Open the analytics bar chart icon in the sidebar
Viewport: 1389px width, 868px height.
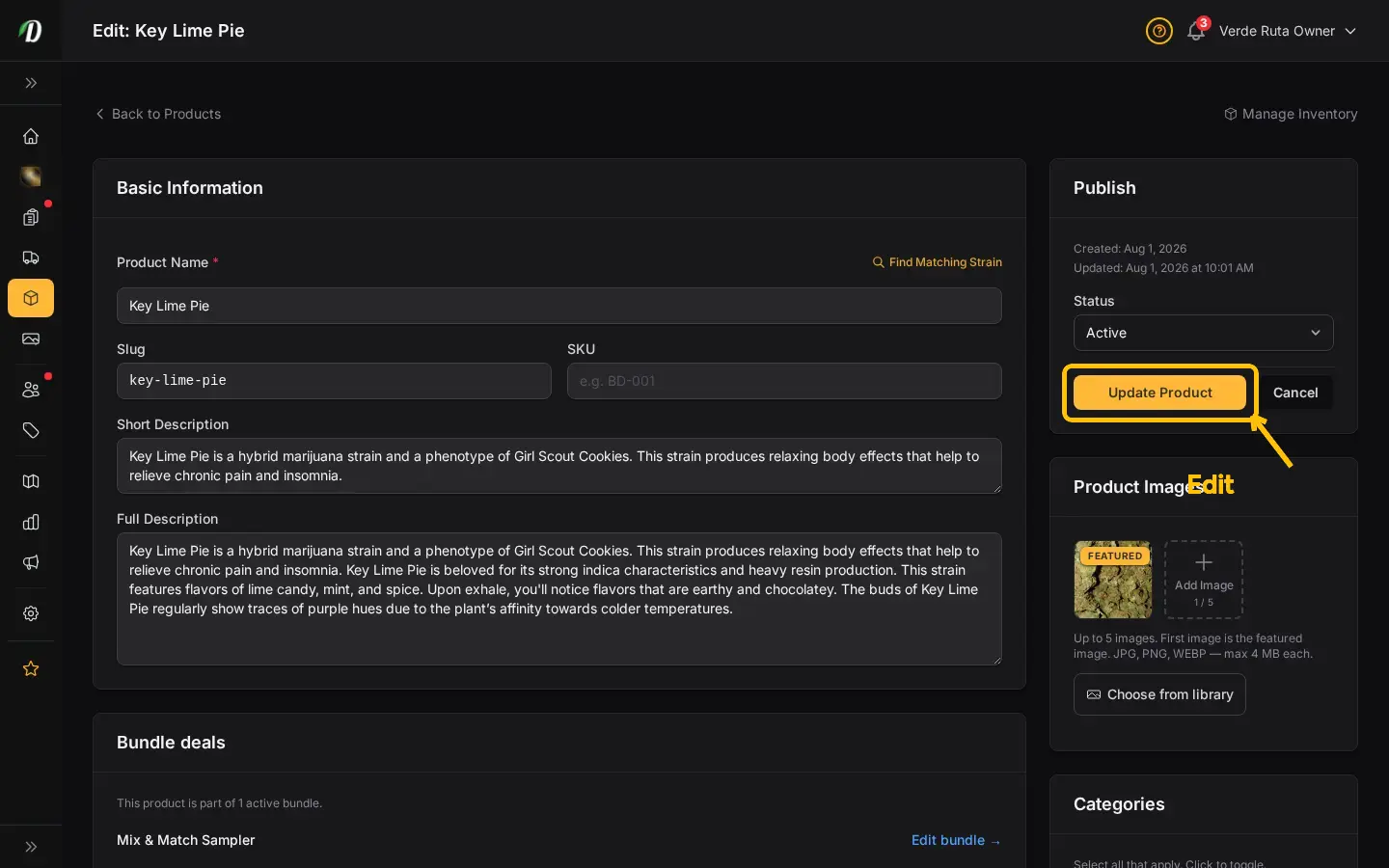pyautogui.click(x=31, y=522)
